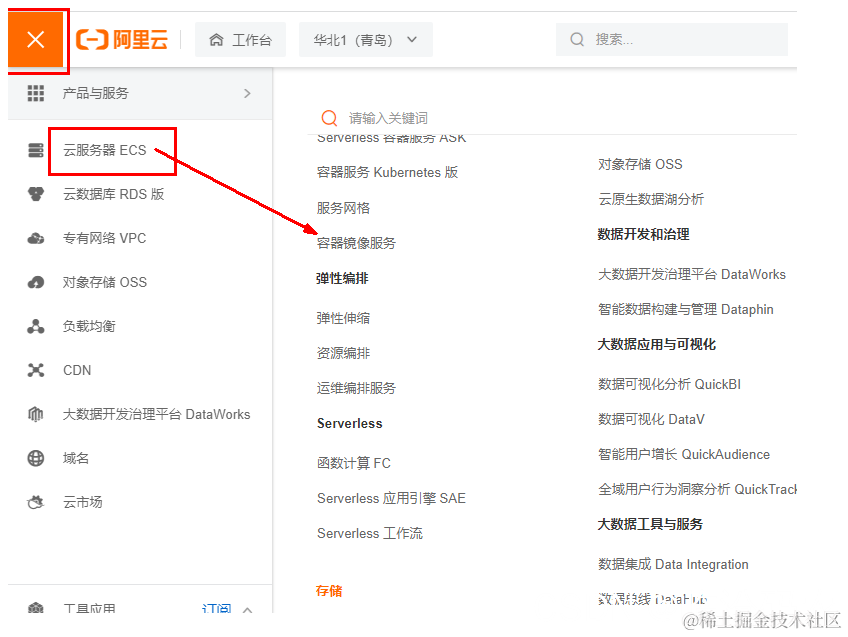Click the magnifier icon in top search bar
The height and width of the screenshot is (637, 848).
(x=577, y=39)
